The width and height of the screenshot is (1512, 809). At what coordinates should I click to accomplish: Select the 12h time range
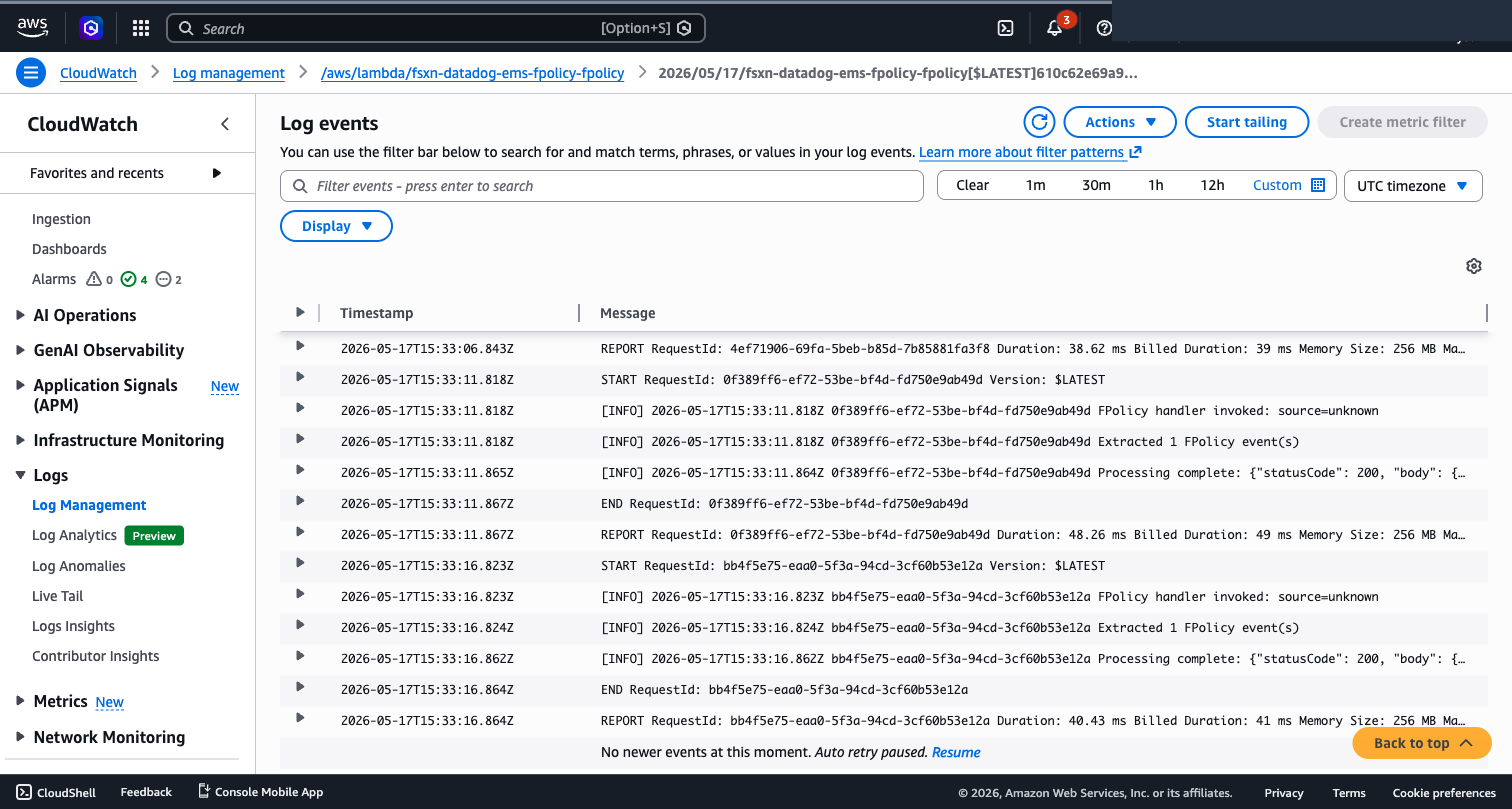pyautogui.click(x=1212, y=185)
